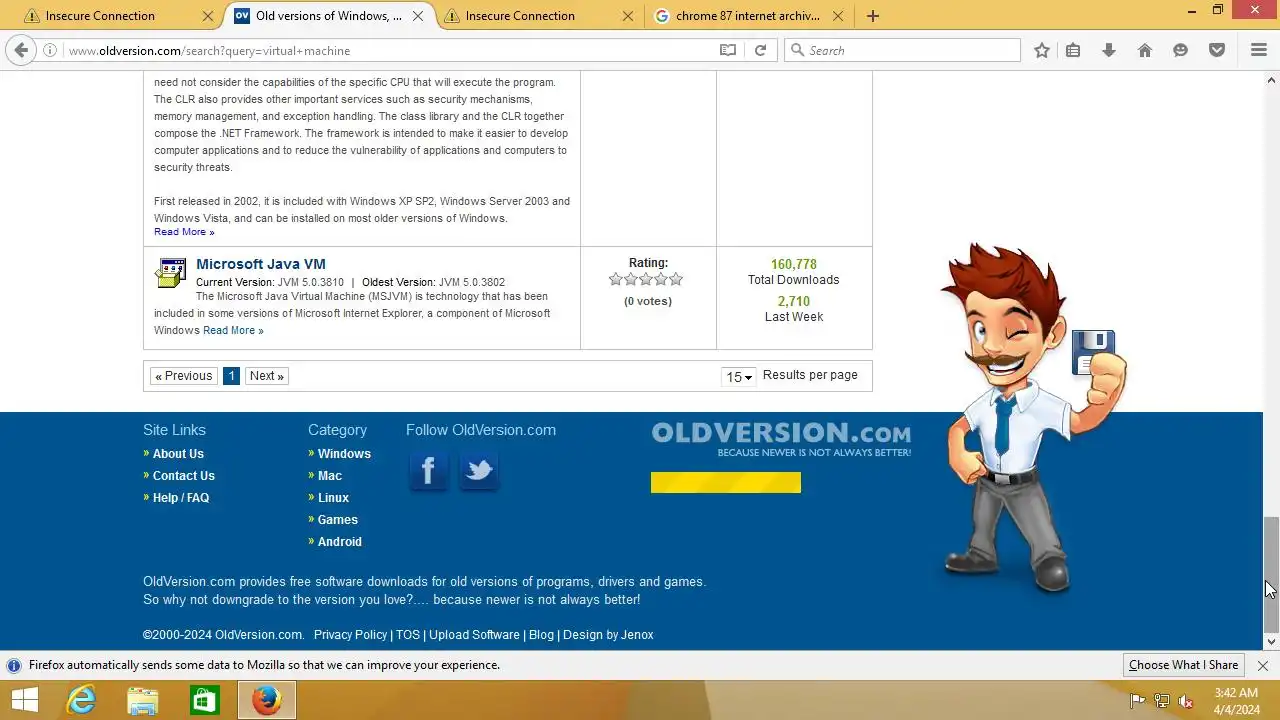This screenshot has width=1280, height=720.
Task: Go to Next results page
Action: pos(267,376)
